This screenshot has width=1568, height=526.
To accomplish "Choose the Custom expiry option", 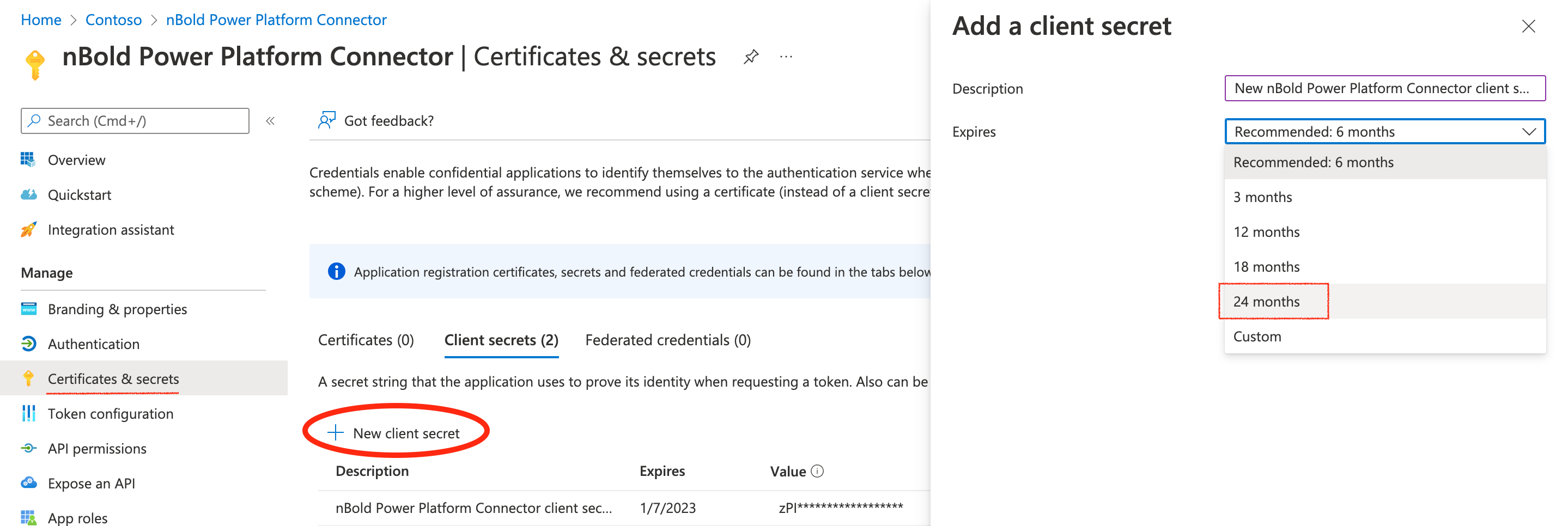I will (1257, 337).
